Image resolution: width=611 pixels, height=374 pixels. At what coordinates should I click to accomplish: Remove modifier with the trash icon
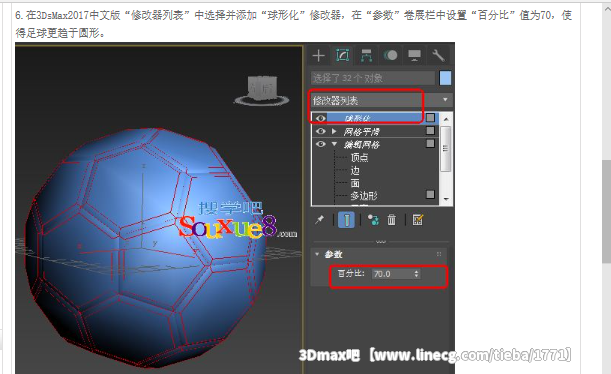coord(391,220)
